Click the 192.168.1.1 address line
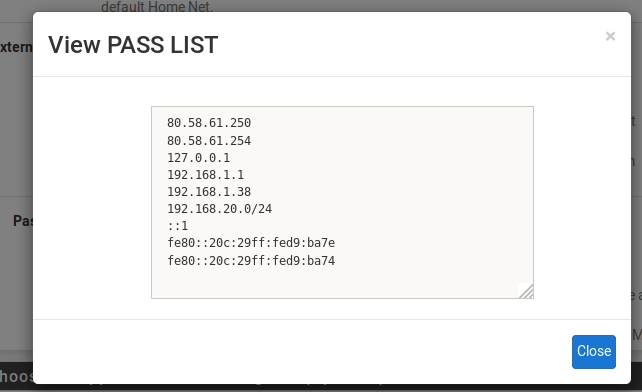 [x=205, y=175]
